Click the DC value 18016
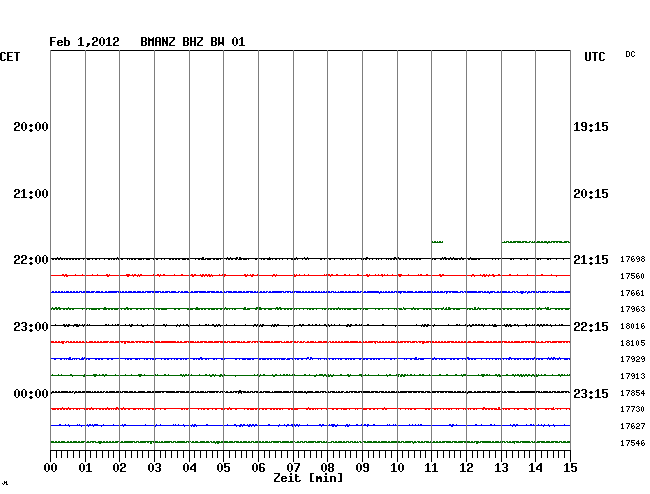This screenshot has width=650, height=494. pyautogui.click(x=633, y=326)
